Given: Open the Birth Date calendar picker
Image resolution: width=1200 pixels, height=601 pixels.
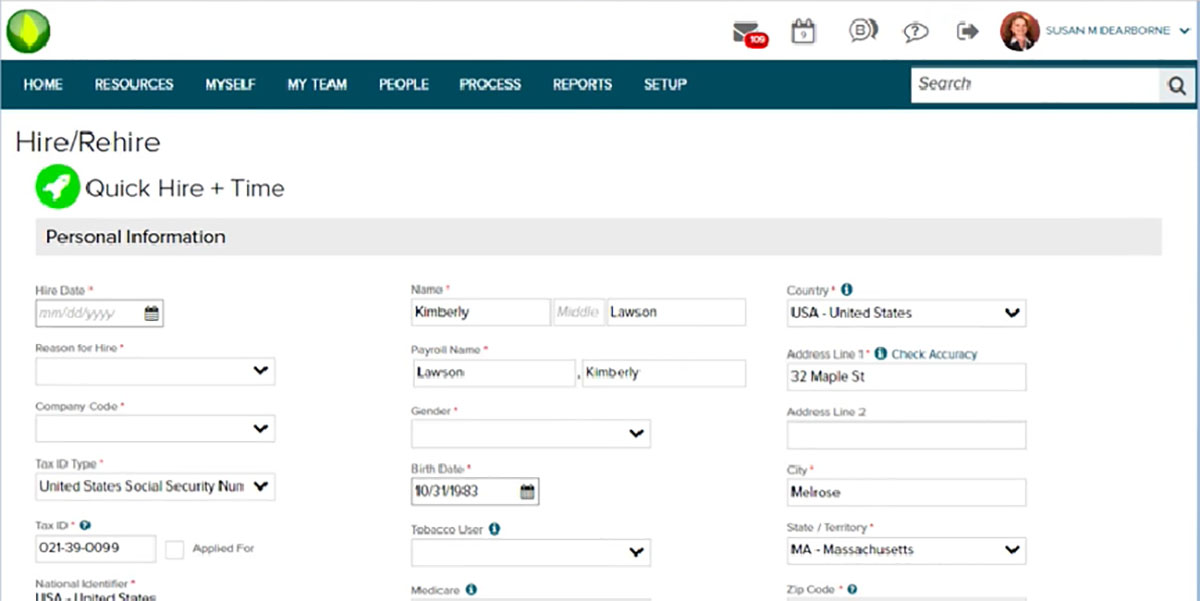Looking at the screenshot, I should click(527, 491).
